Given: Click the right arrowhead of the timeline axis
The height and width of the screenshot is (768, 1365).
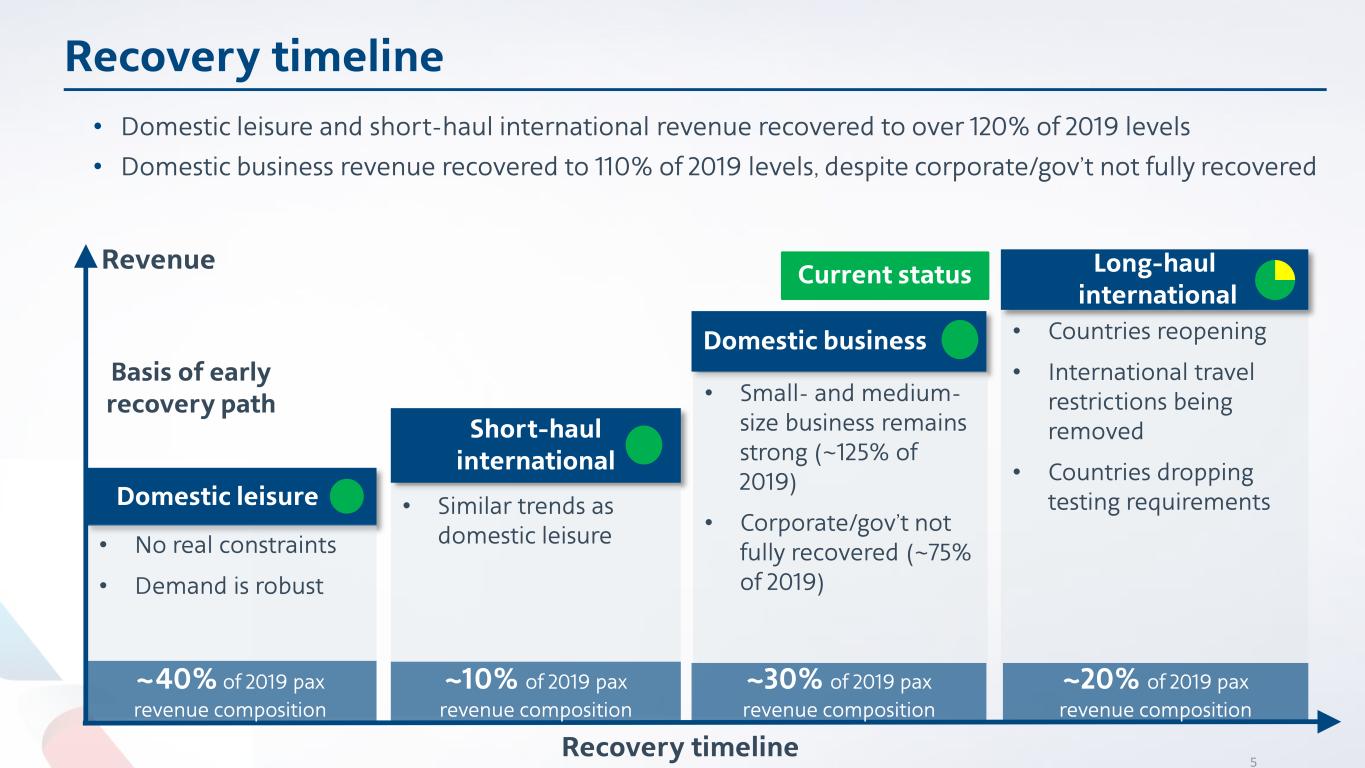Looking at the screenshot, I should coord(1326,720).
